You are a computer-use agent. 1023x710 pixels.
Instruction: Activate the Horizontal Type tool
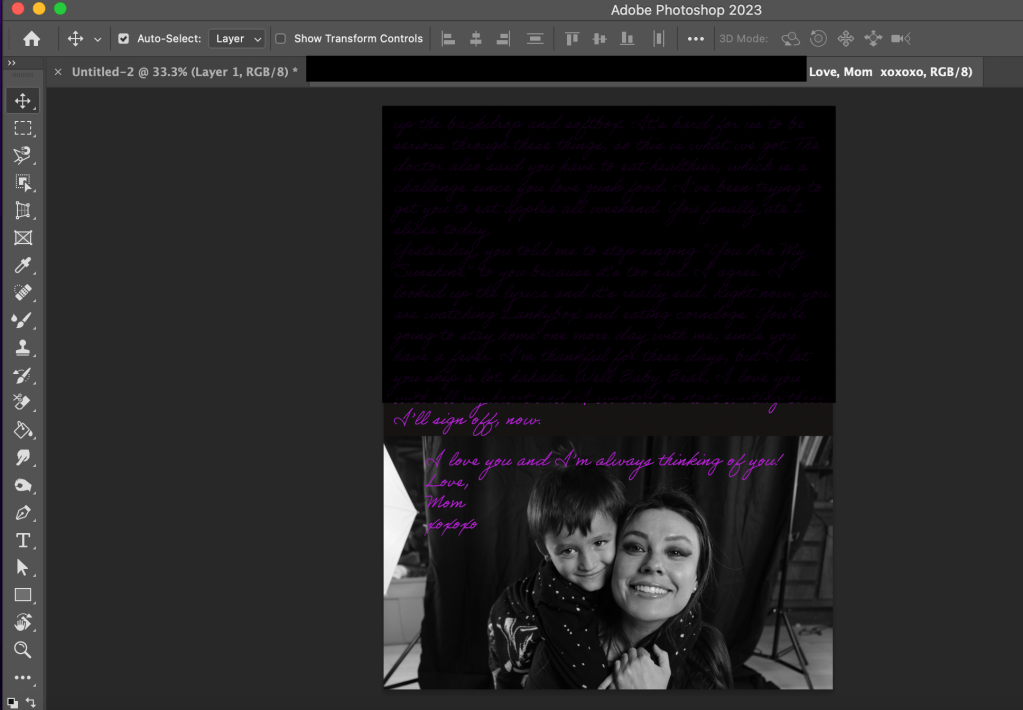pyautogui.click(x=22, y=540)
